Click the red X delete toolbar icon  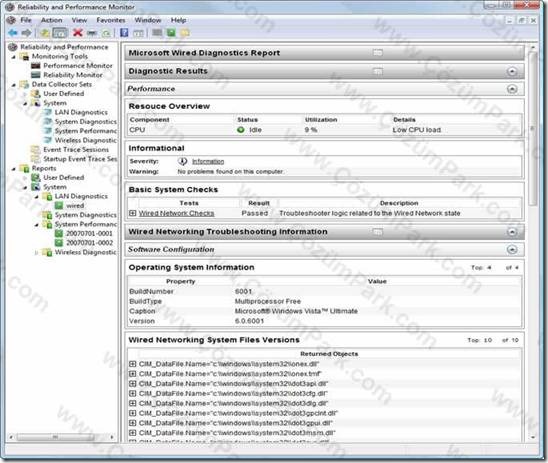(78, 32)
